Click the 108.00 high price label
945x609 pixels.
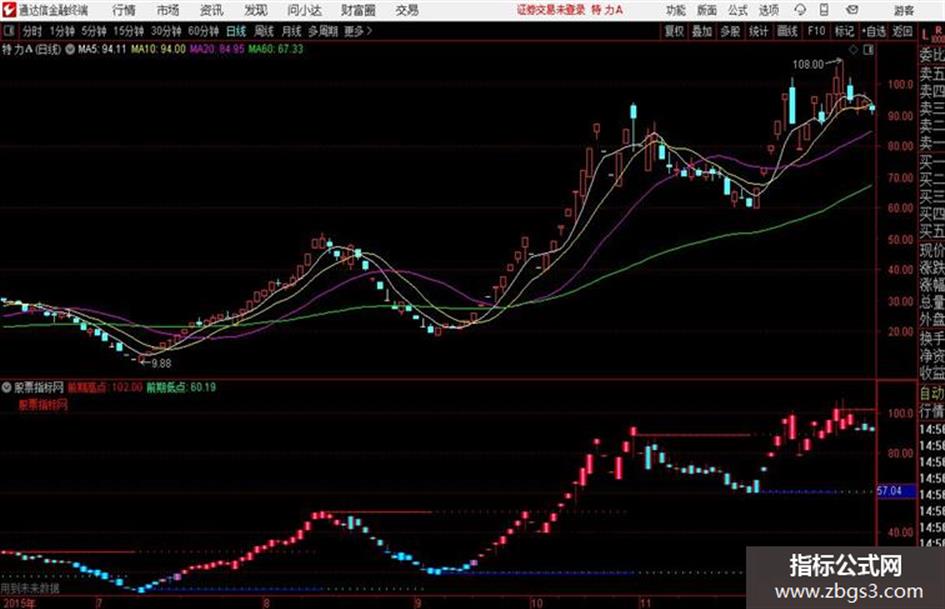808,64
